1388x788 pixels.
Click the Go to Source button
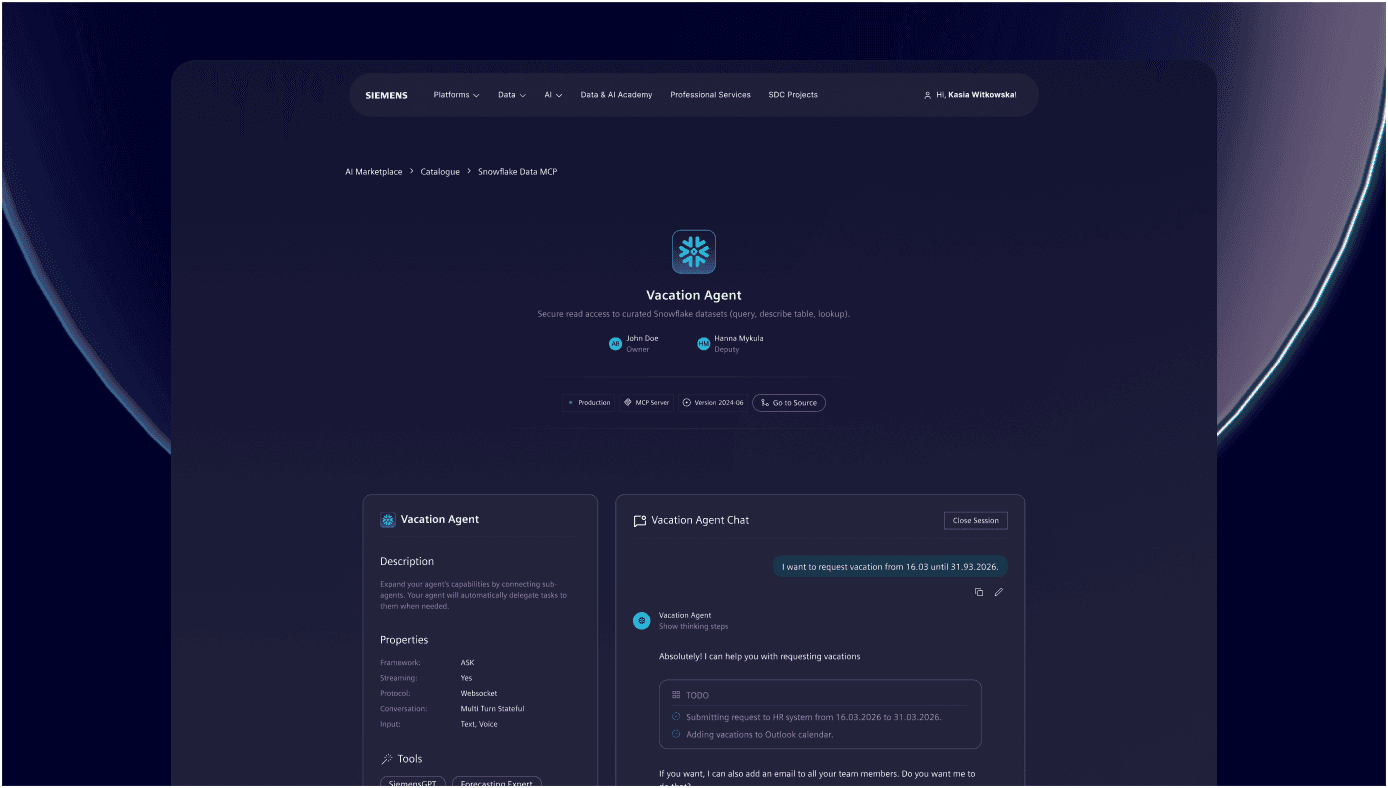pyautogui.click(x=788, y=403)
